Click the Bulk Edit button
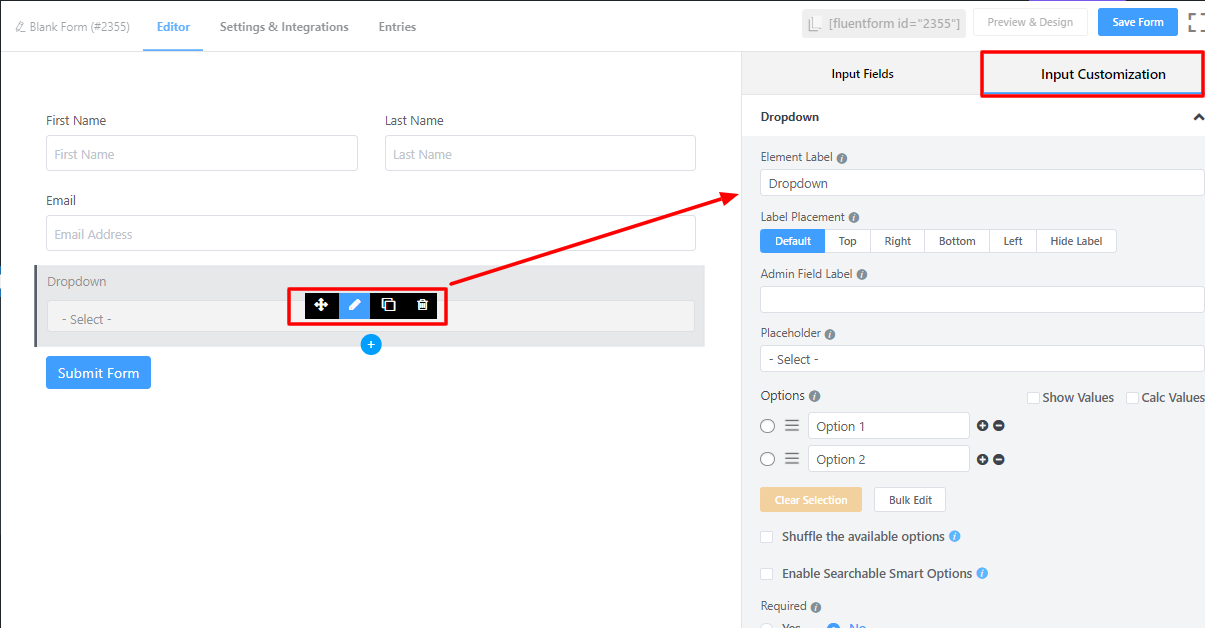 pos(909,500)
